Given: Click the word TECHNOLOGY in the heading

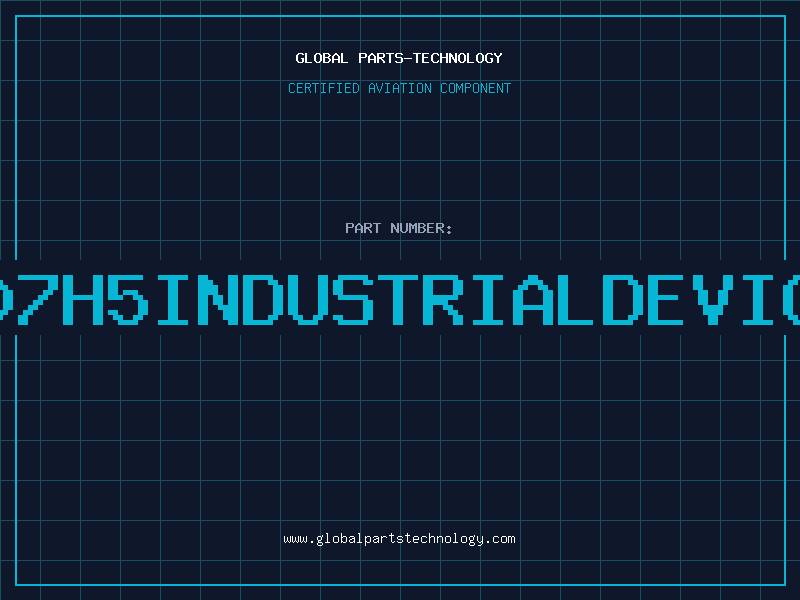Looking at the screenshot, I should (x=457, y=58).
